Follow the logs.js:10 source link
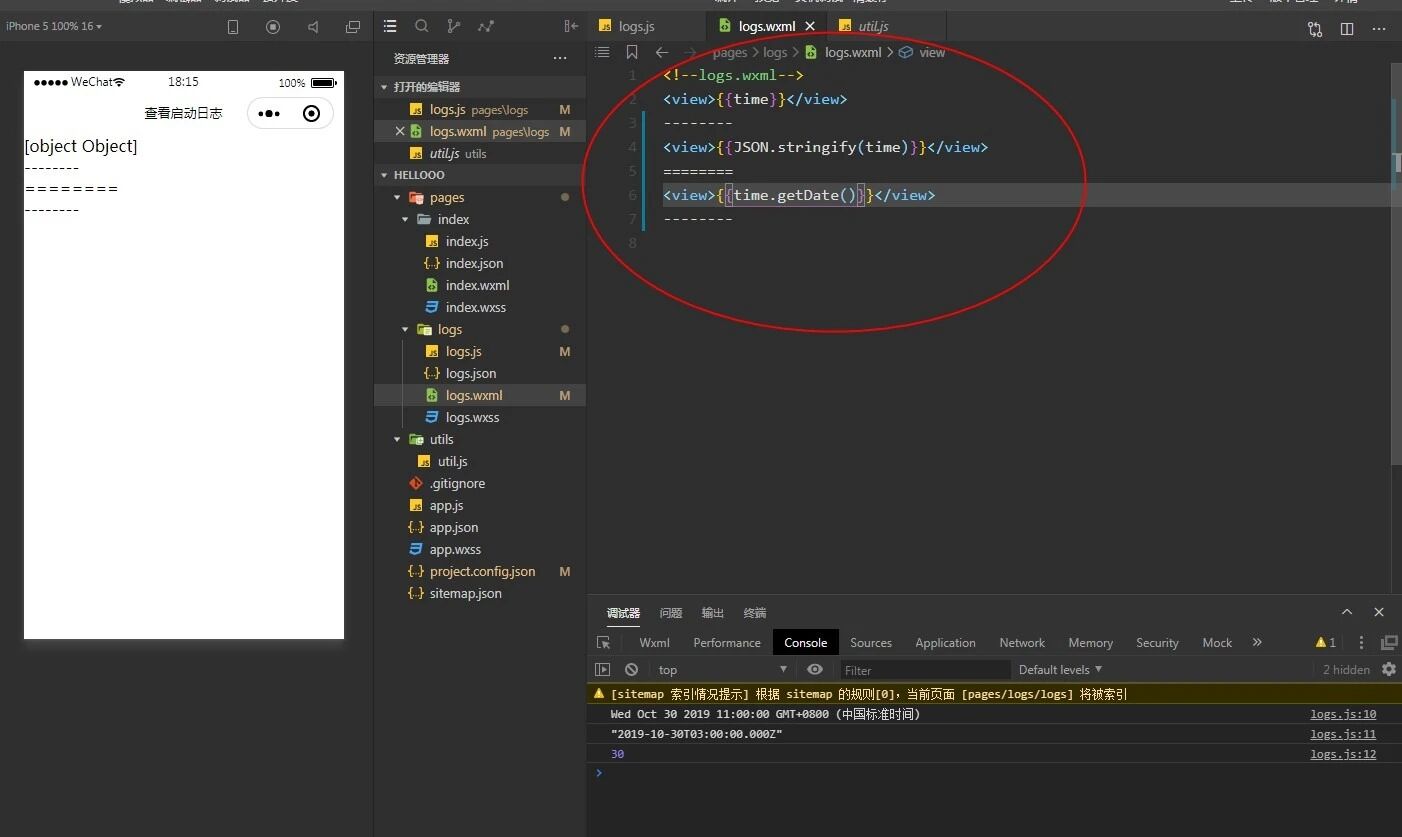The height and width of the screenshot is (837, 1402). click(x=1343, y=714)
